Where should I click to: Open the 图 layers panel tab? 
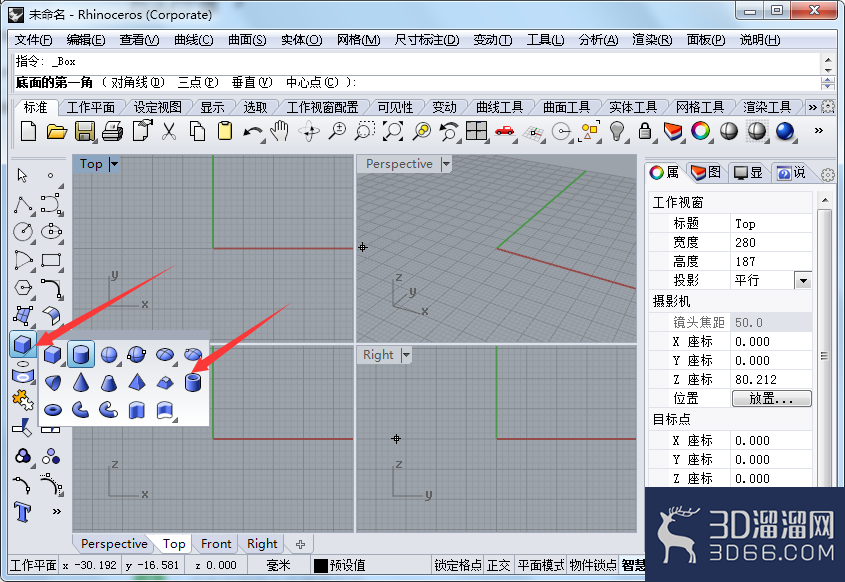tap(706, 172)
